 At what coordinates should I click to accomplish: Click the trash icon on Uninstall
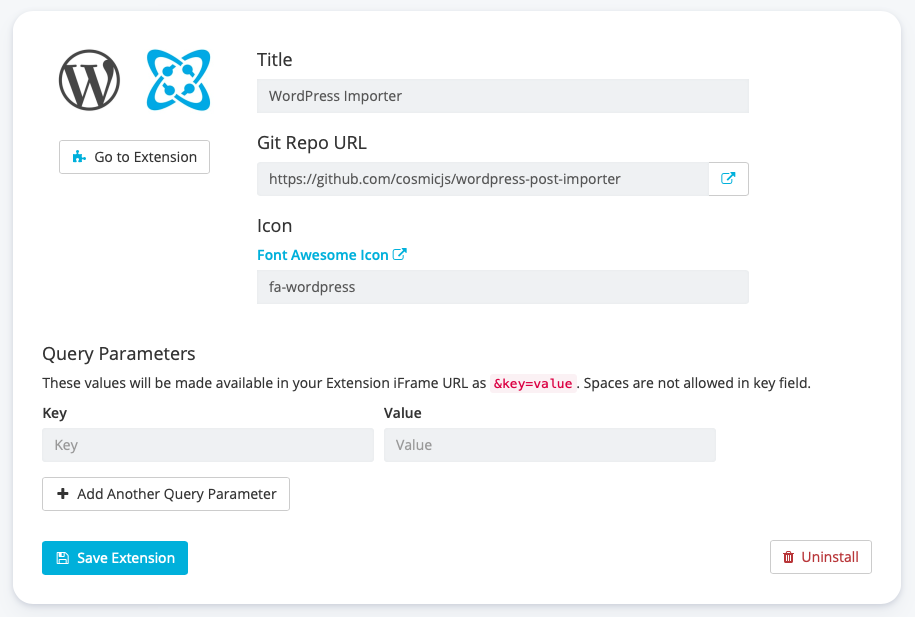tap(789, 557)
